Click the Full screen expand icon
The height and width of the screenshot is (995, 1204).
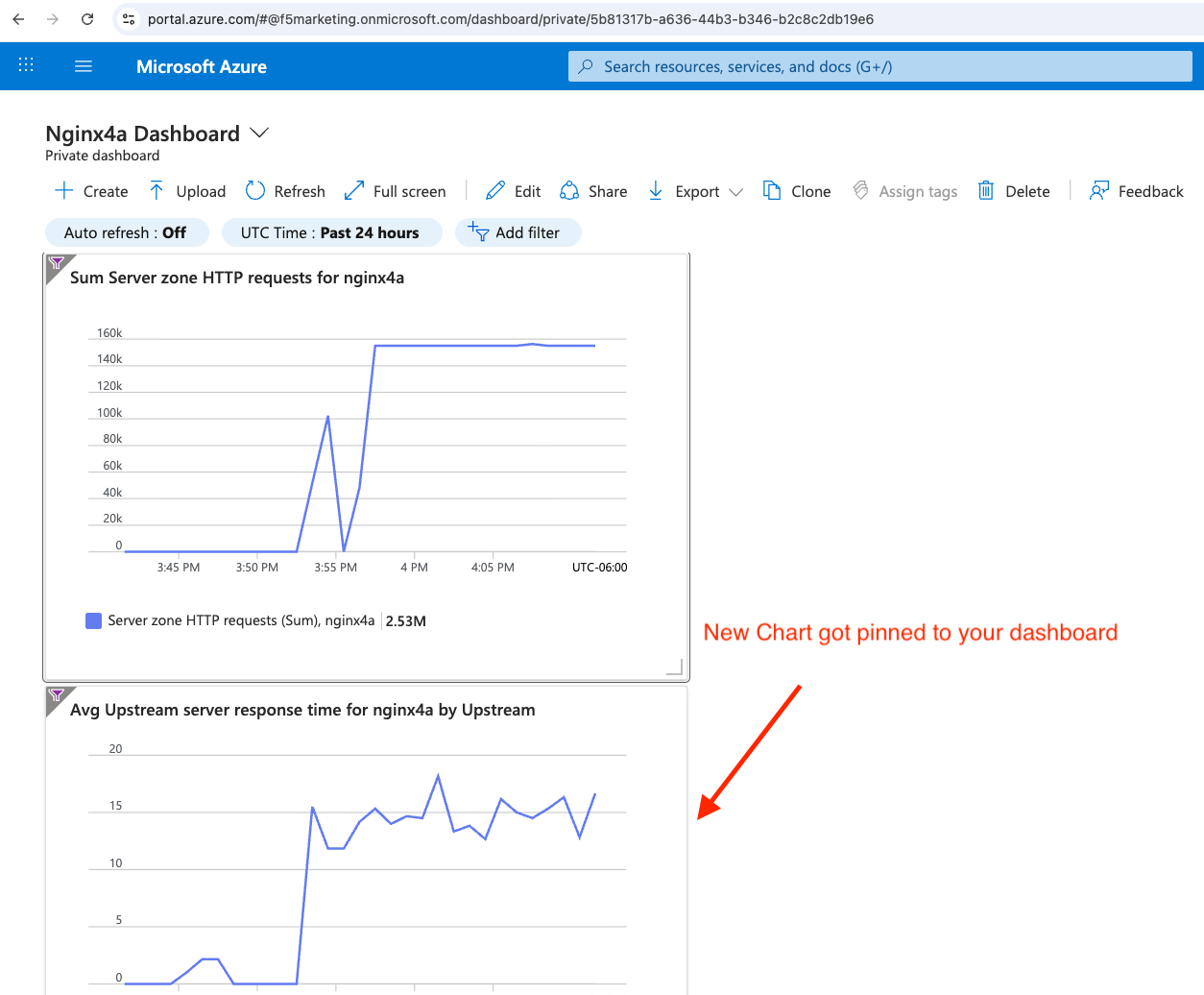(354, 190)
